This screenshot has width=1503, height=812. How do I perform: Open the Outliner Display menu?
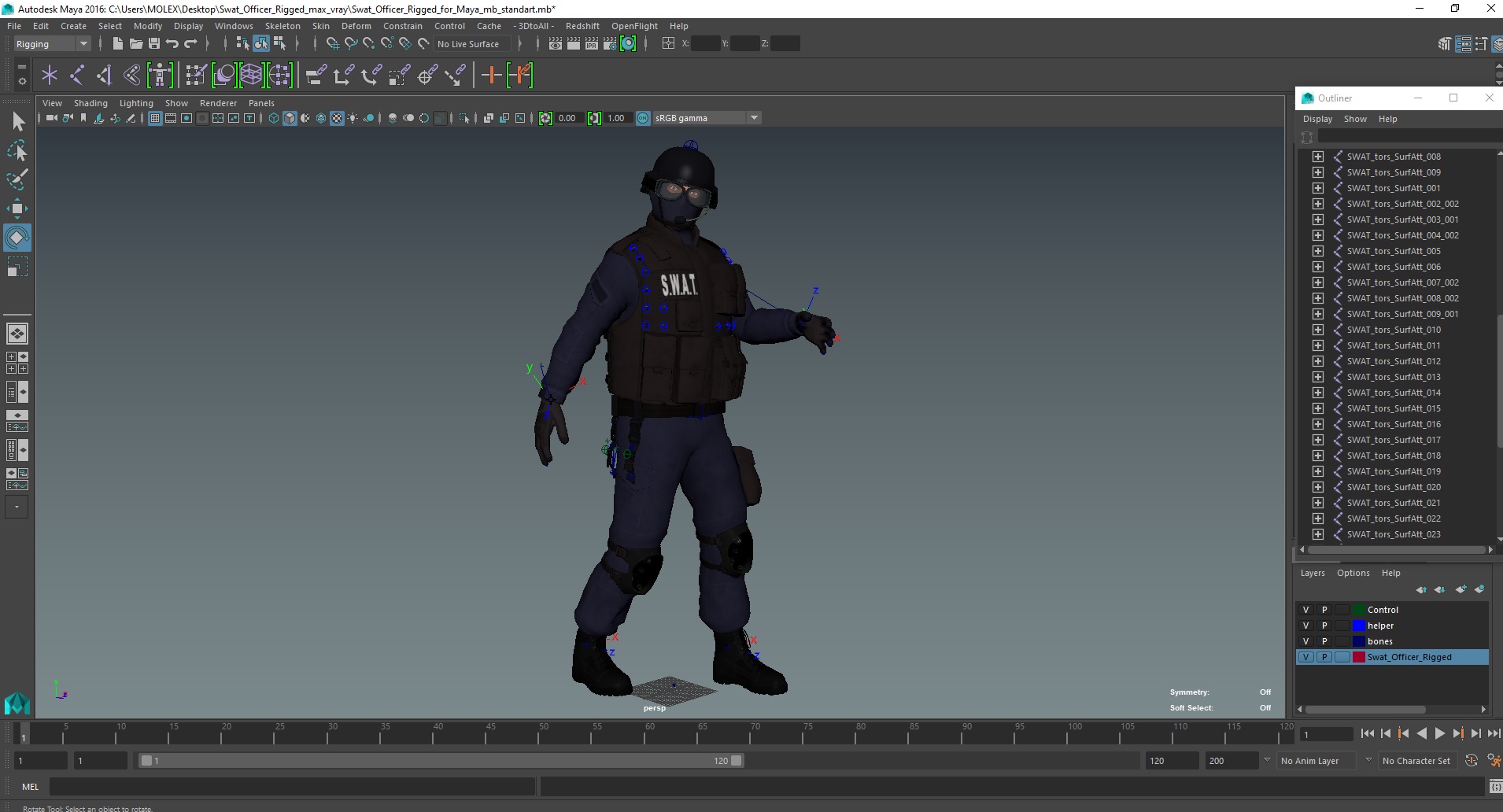[x=1317, y=119]
